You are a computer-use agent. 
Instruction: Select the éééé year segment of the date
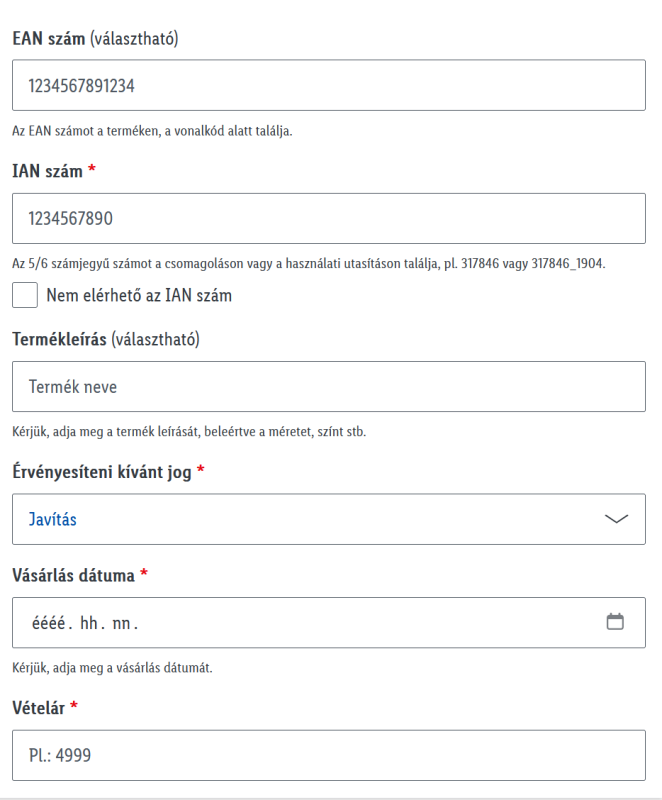[x=48, y=623]
